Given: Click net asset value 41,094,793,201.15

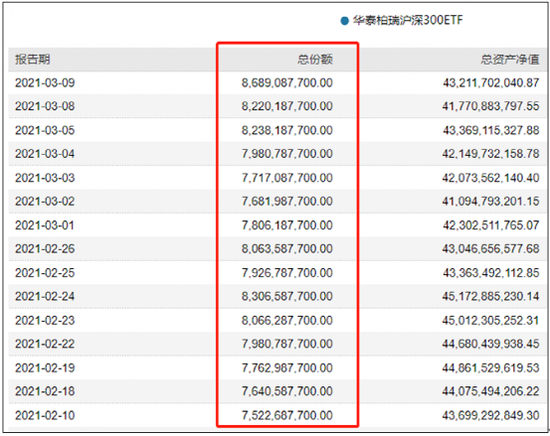Looking at the screenshot, I should pos(491,201).
